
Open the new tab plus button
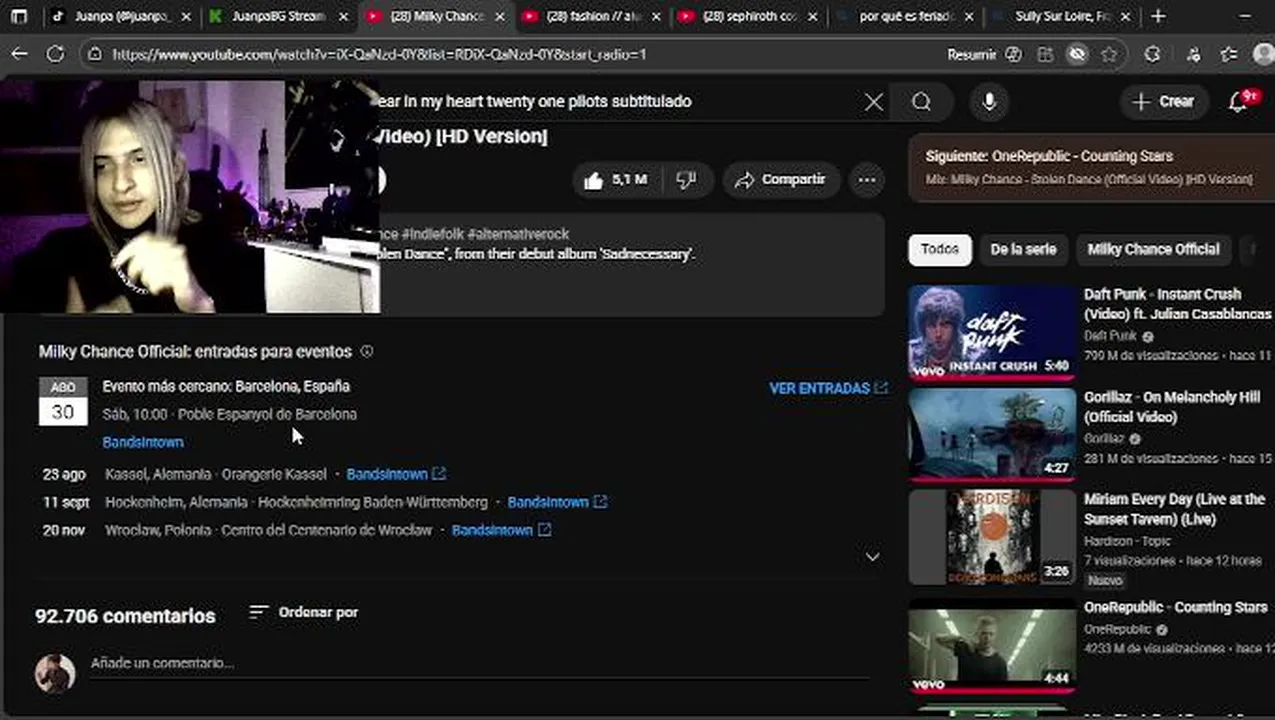[x=1158, y=16]
